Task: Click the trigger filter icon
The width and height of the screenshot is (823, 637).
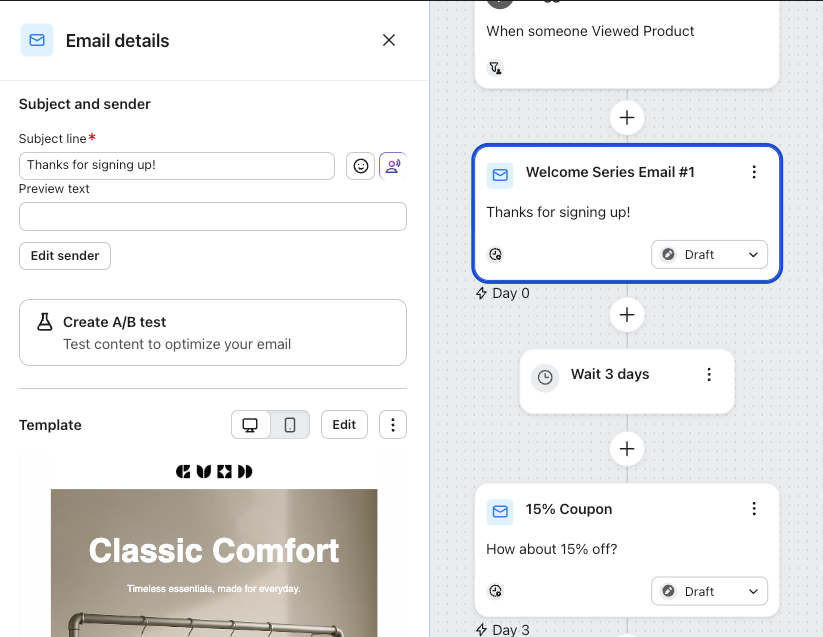Action: [495, 68]
